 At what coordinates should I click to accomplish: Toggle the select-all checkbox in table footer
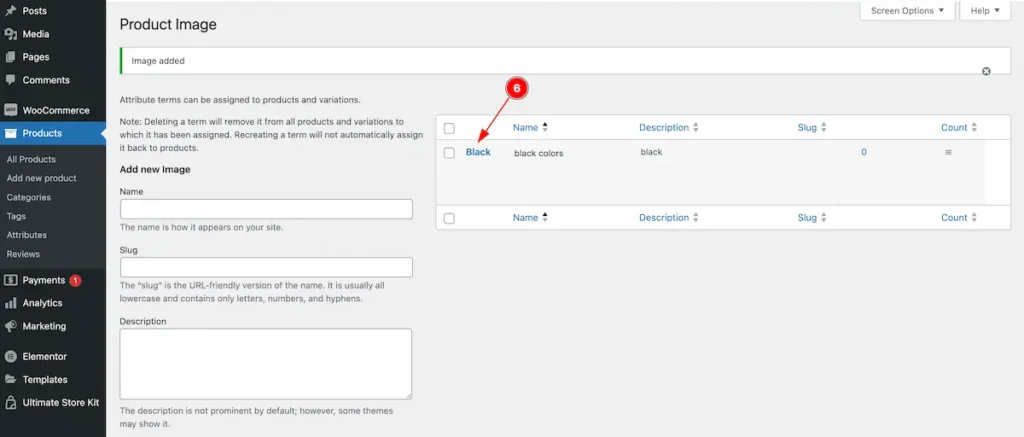[449, 219]
